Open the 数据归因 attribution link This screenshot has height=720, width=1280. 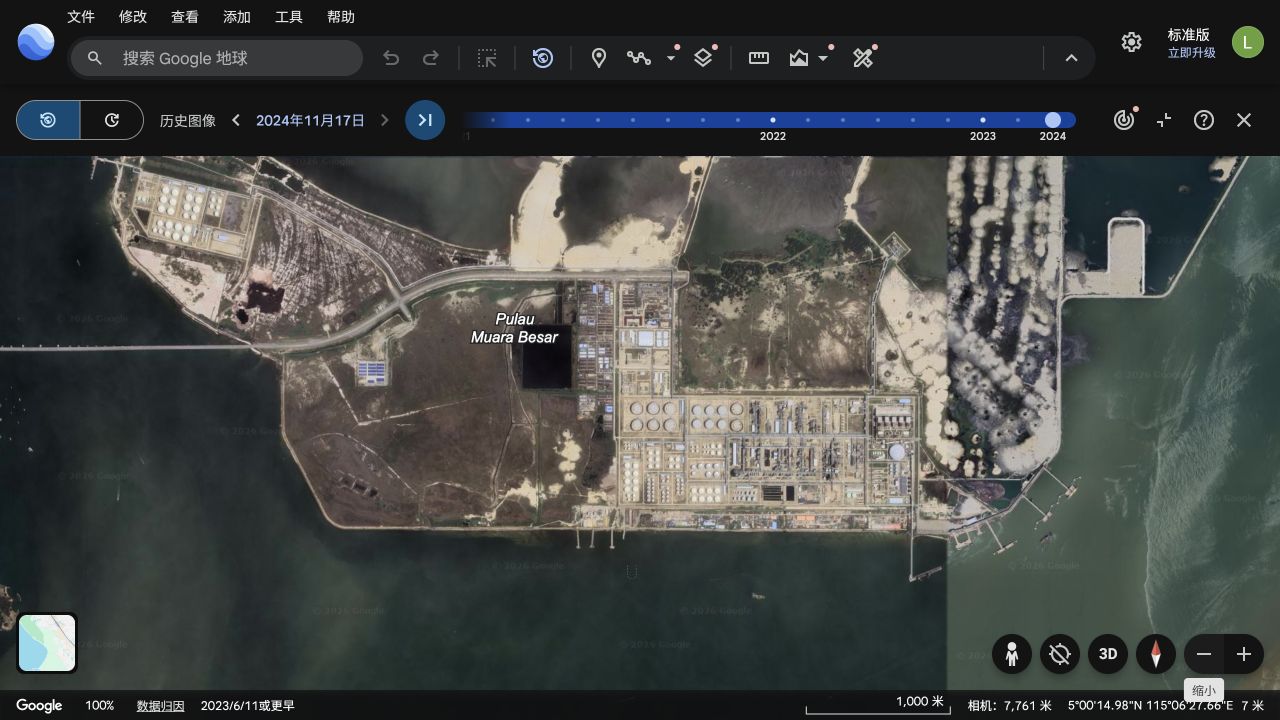161,705
